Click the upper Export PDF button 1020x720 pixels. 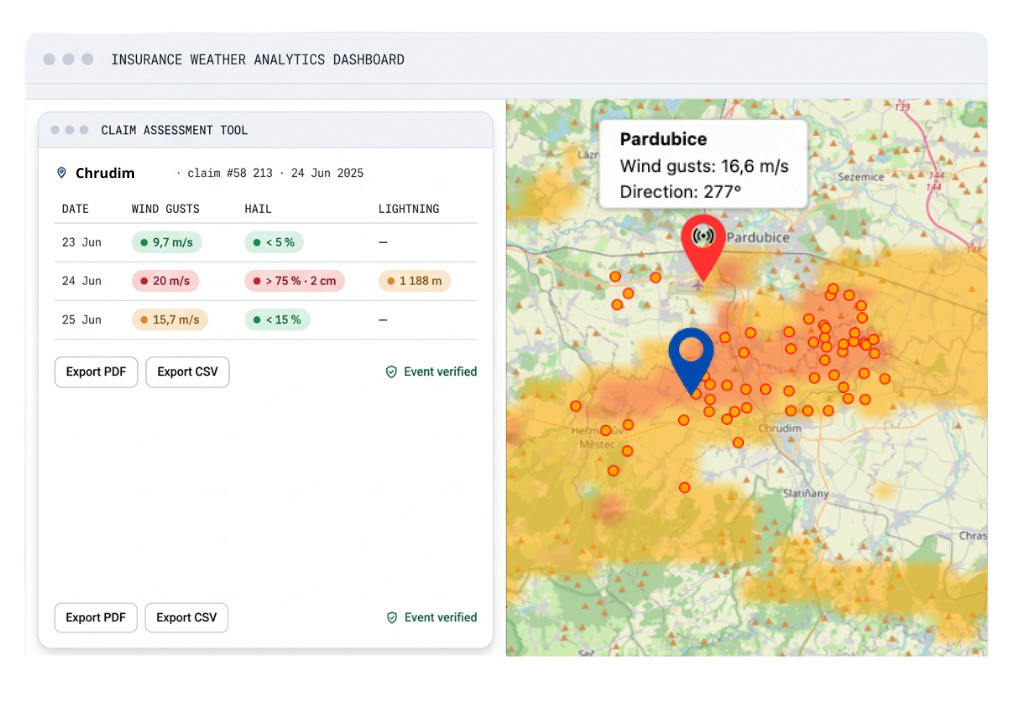[x=96, y=372]
